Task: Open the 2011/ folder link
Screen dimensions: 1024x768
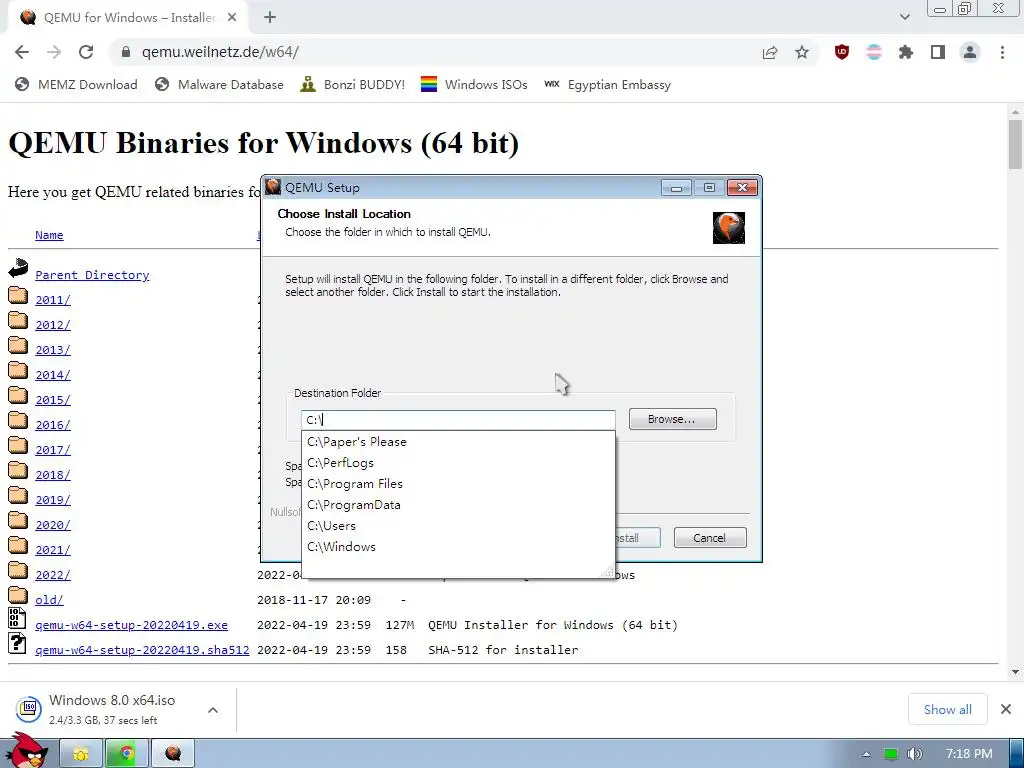Action: 53,300
